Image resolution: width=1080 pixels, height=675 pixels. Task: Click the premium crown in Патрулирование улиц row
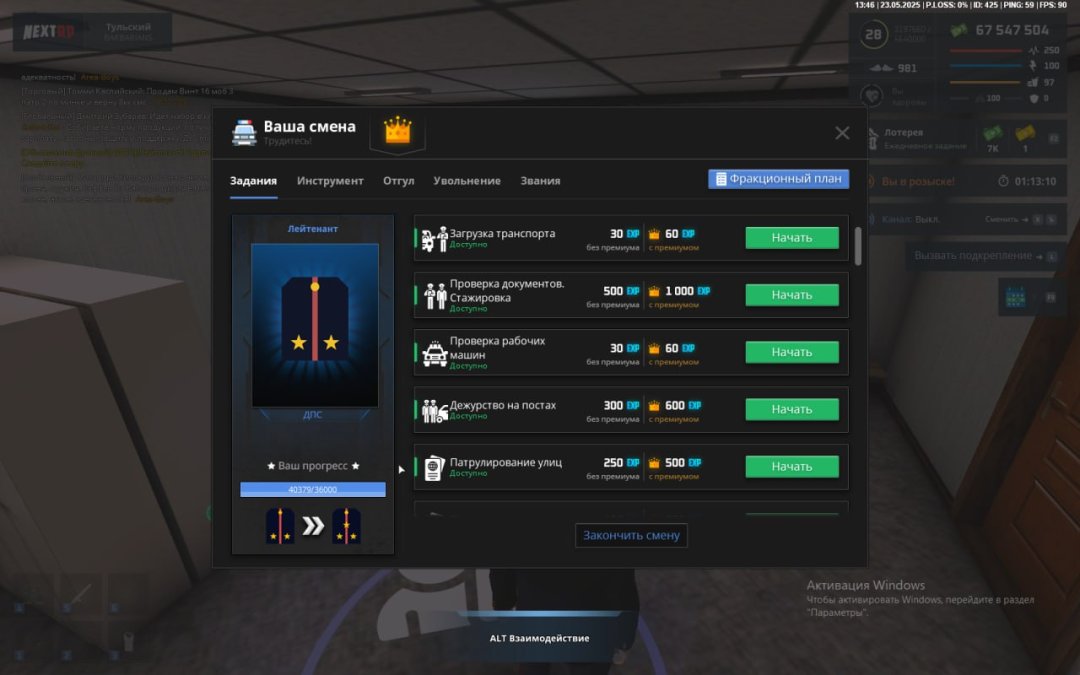click(x=654, y=463)
